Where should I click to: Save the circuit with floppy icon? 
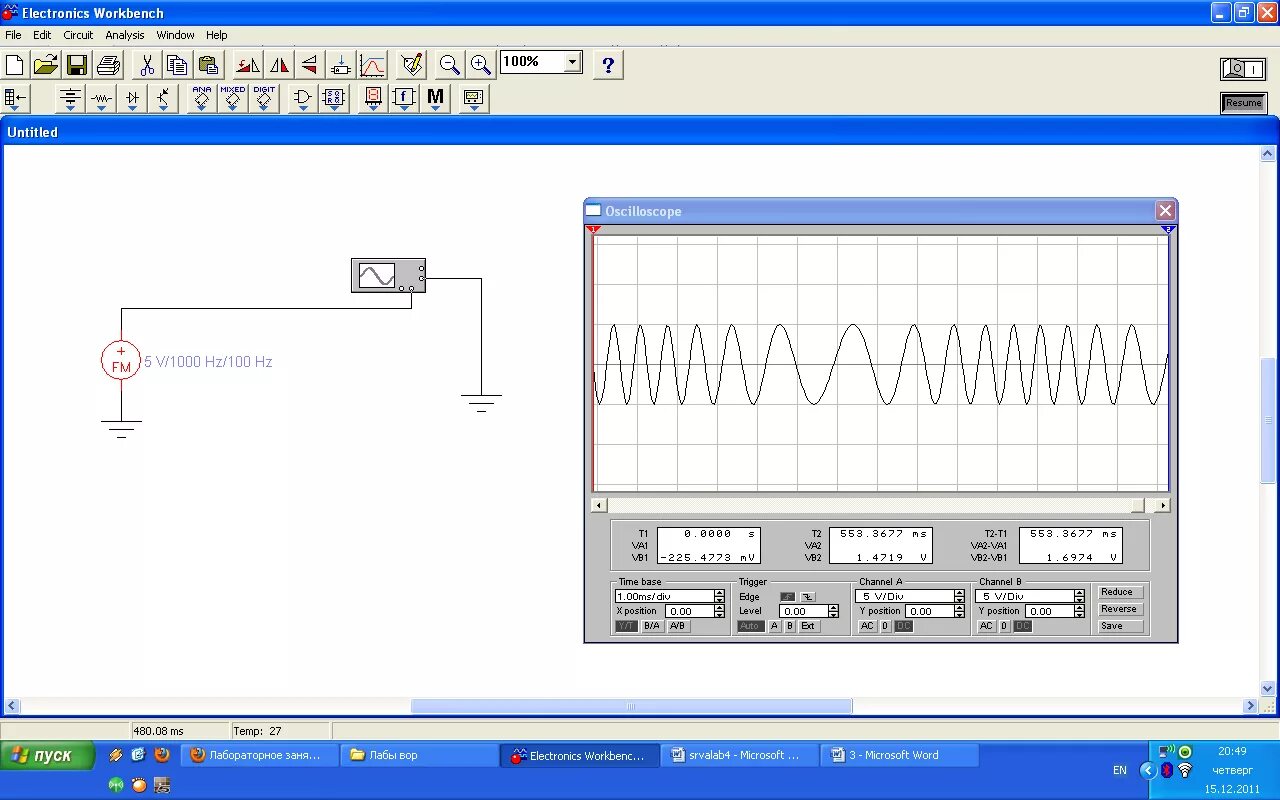click(77, 65)
